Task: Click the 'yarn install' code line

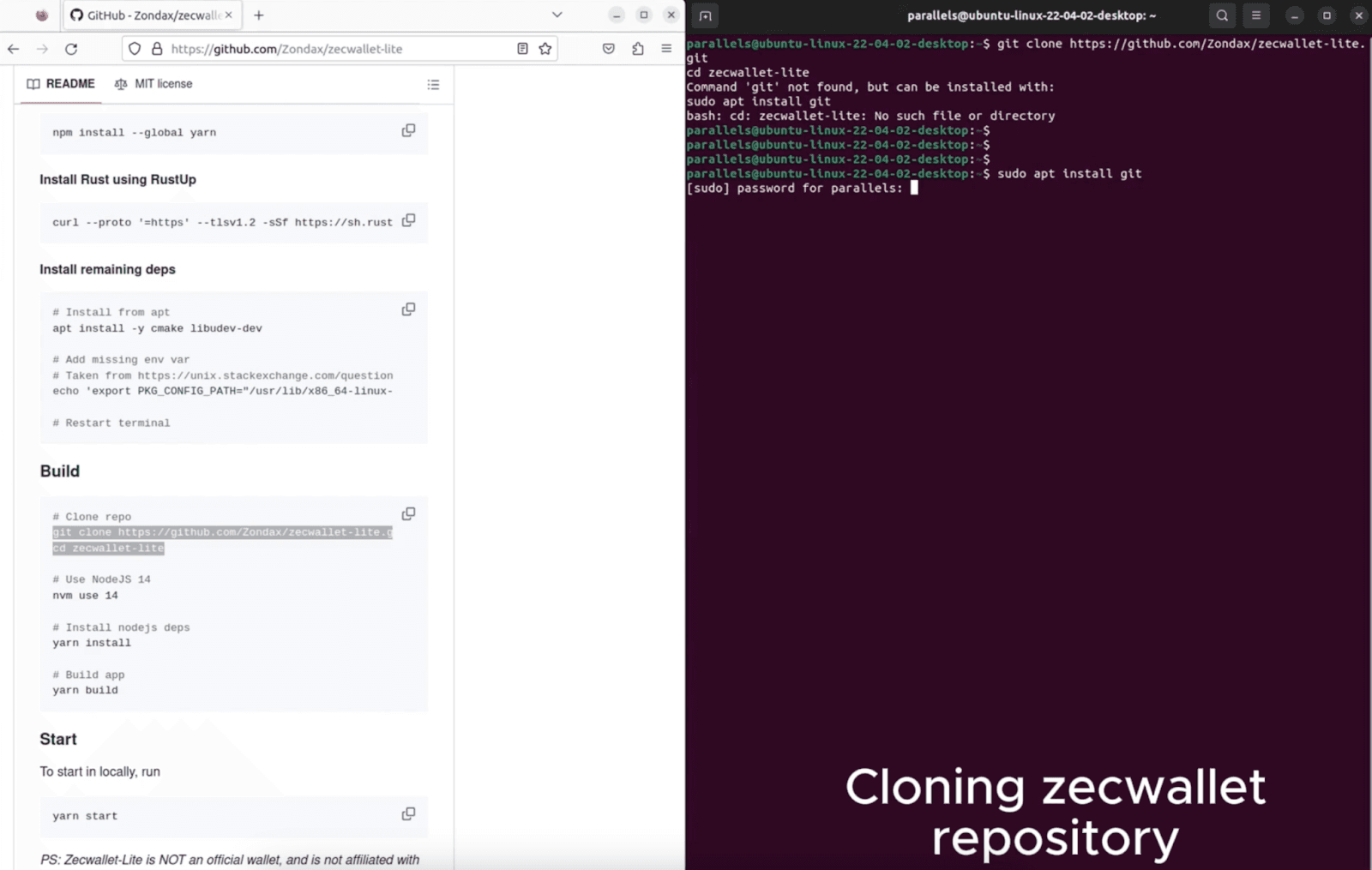Action: (x=92, y=643)
